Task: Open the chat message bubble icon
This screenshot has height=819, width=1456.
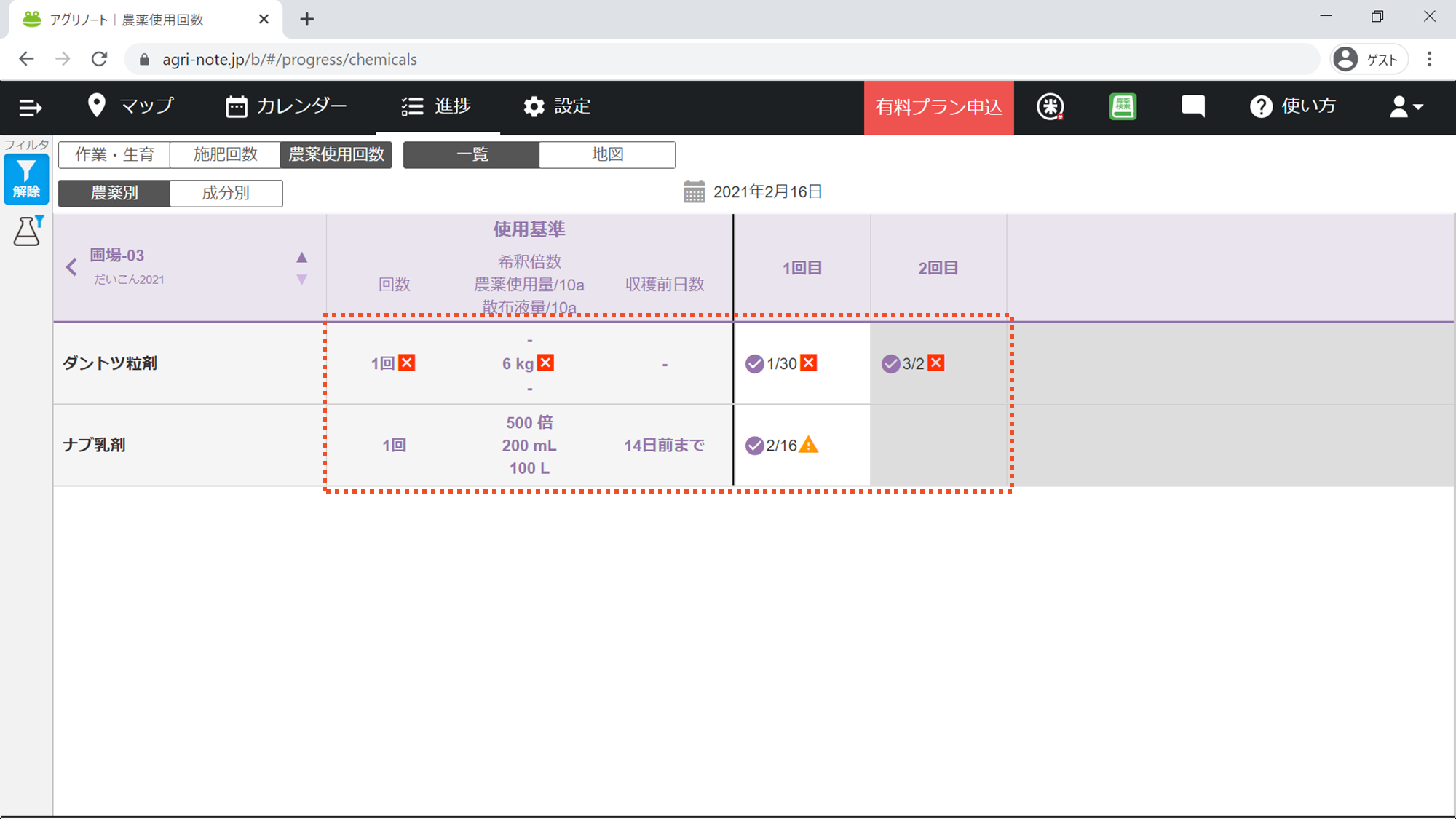Action: click(1192, 107)
